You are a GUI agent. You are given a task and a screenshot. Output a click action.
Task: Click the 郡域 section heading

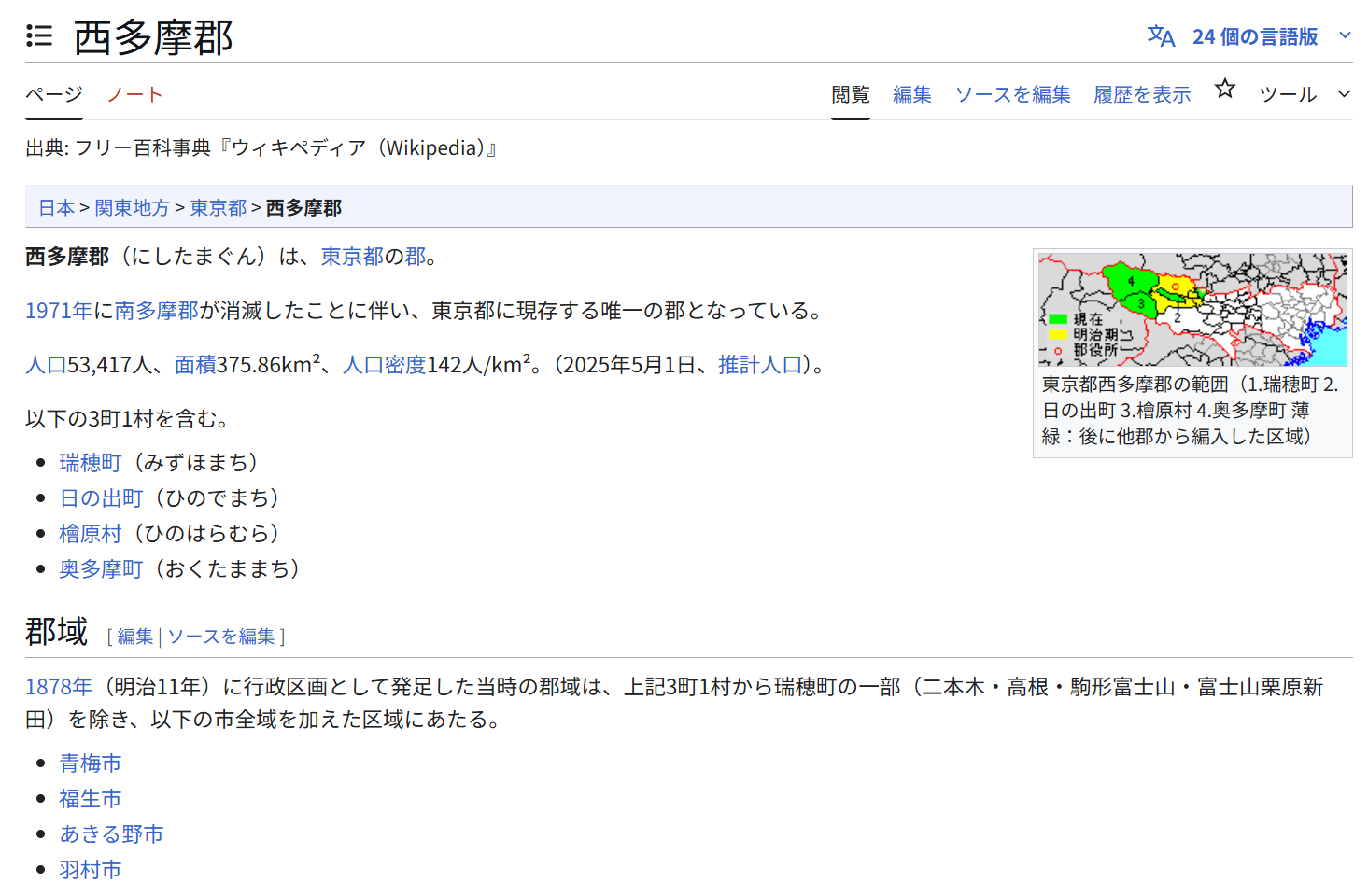click(x=56, y=632)
